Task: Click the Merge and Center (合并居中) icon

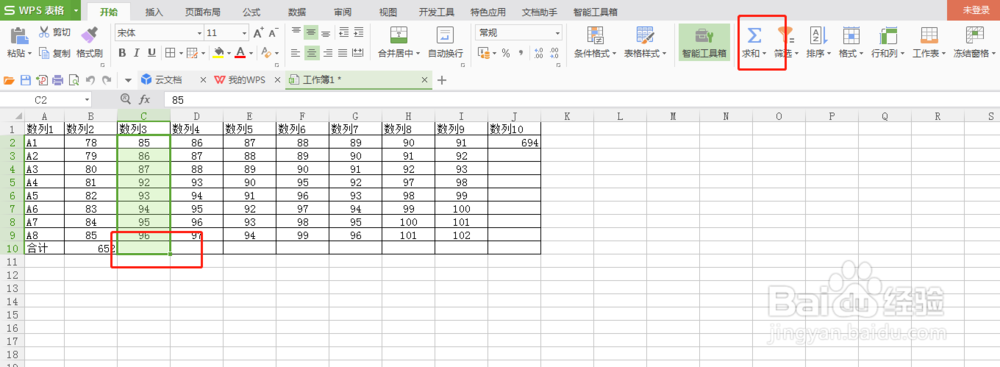Action: pos(399,35)
